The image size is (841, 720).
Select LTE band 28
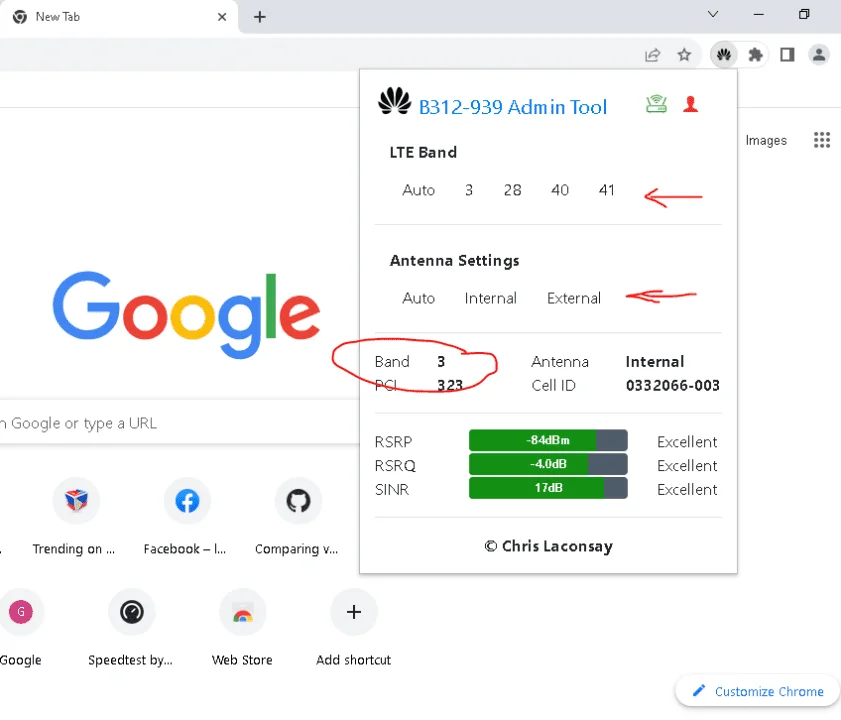click(512, 190)
